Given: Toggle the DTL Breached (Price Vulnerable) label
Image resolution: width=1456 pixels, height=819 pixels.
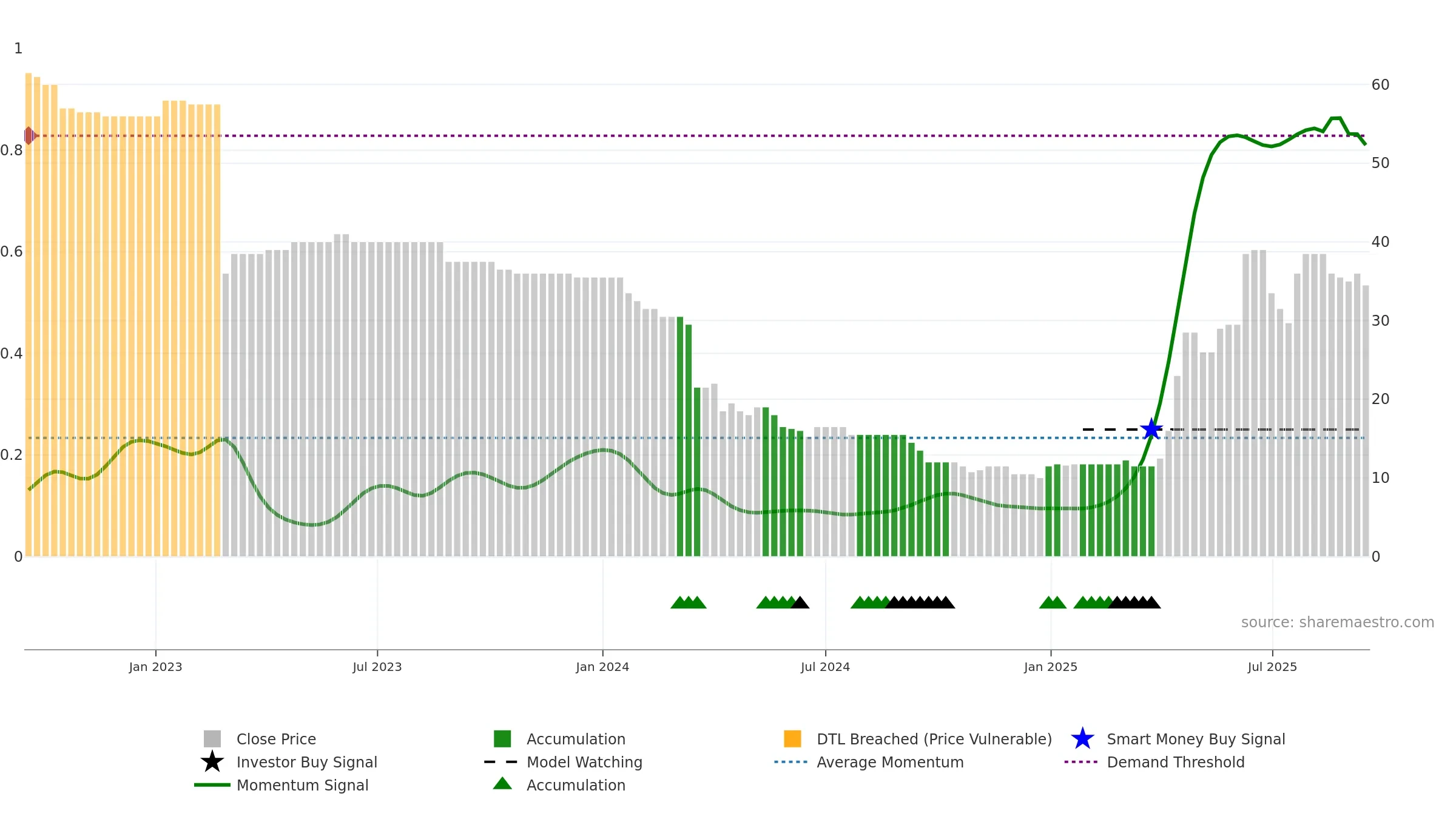Looking at the screenshot, I should coord(934,739).
